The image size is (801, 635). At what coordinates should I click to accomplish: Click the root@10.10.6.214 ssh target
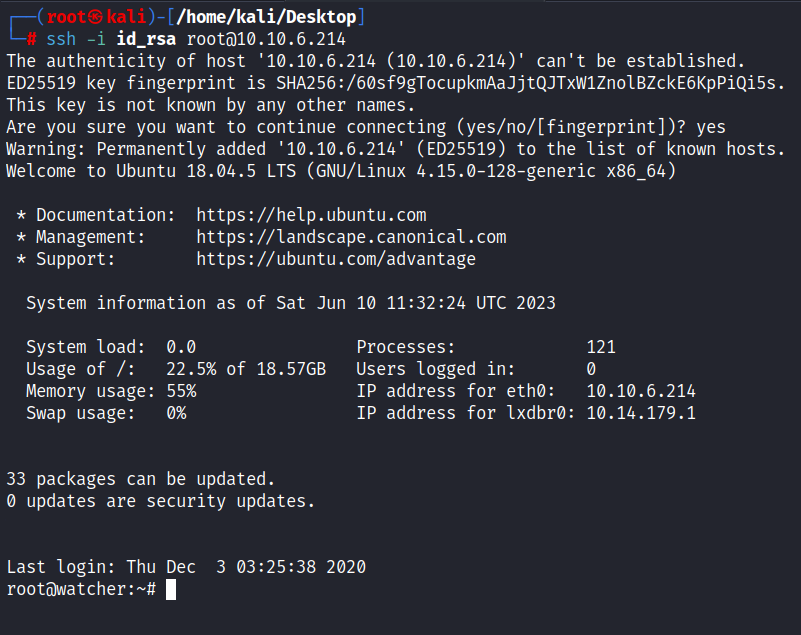click(266, 39)
